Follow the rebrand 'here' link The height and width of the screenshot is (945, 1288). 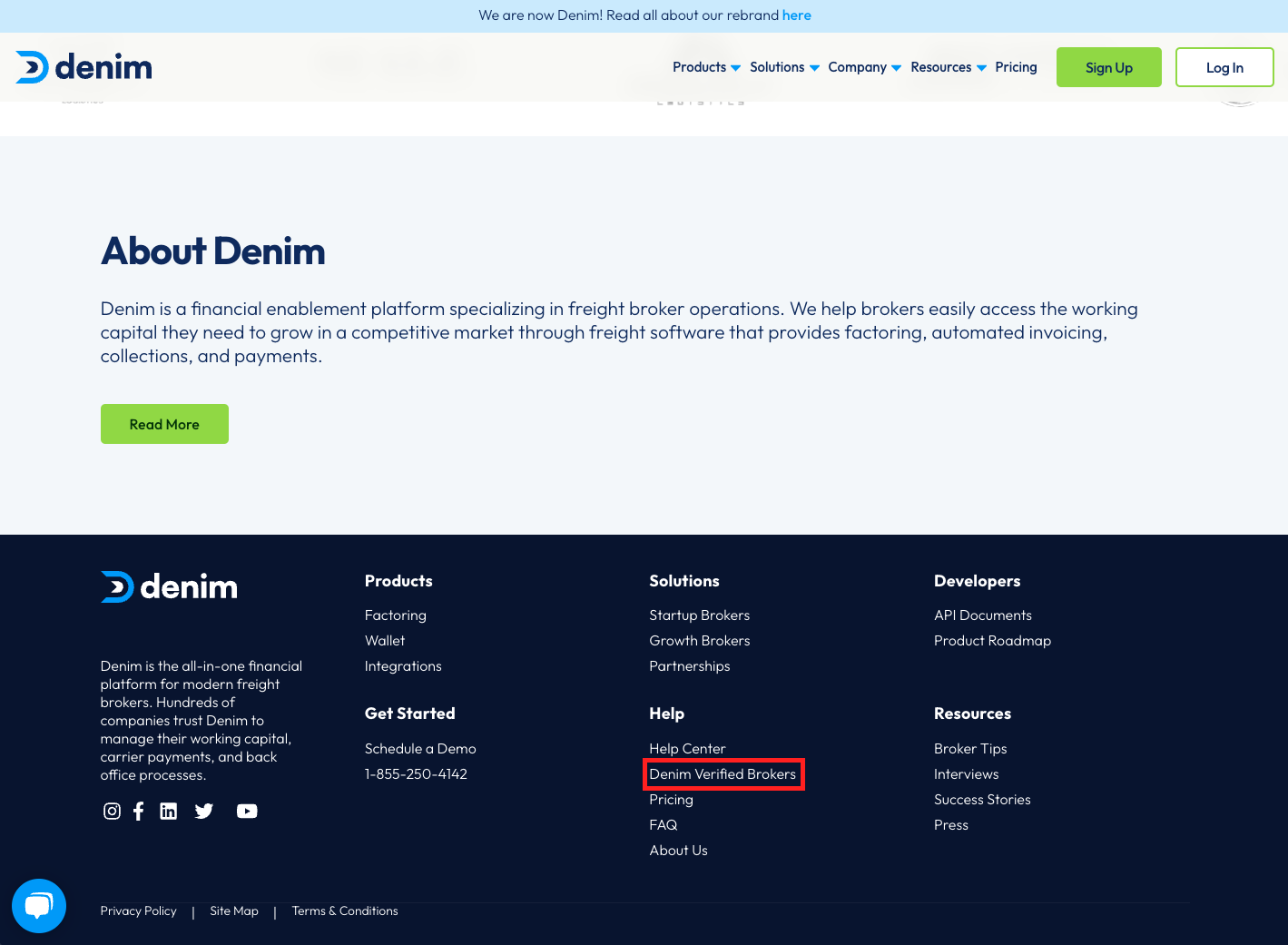796,15
